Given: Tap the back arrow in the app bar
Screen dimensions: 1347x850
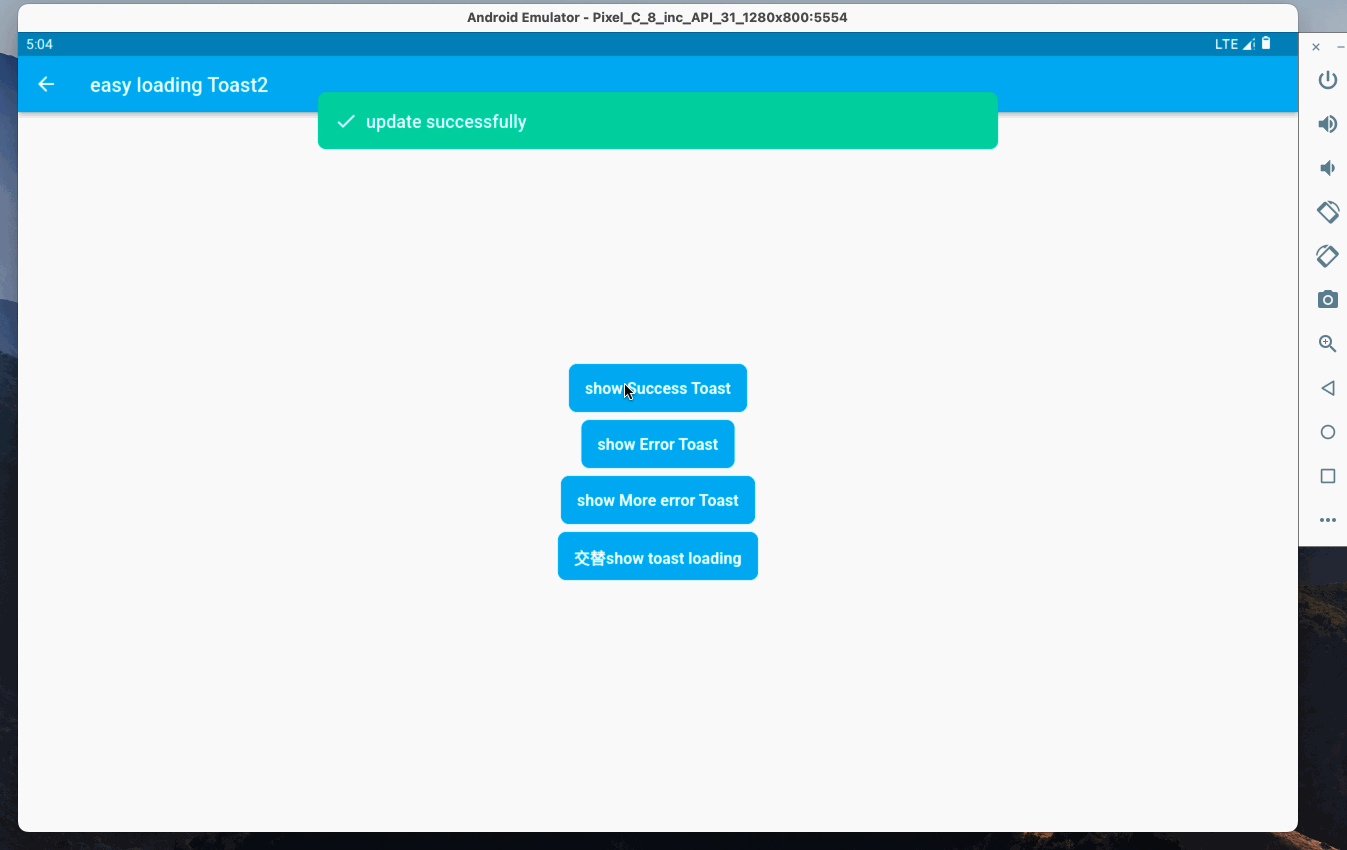Looking at the screenshot, I should (46, 84).
